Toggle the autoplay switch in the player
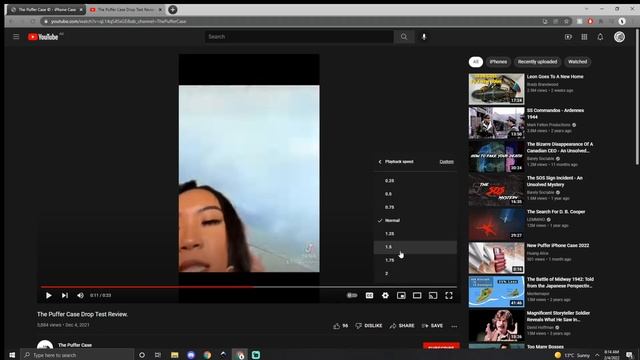This screenshot has width=640, height=360. [352, 295]
